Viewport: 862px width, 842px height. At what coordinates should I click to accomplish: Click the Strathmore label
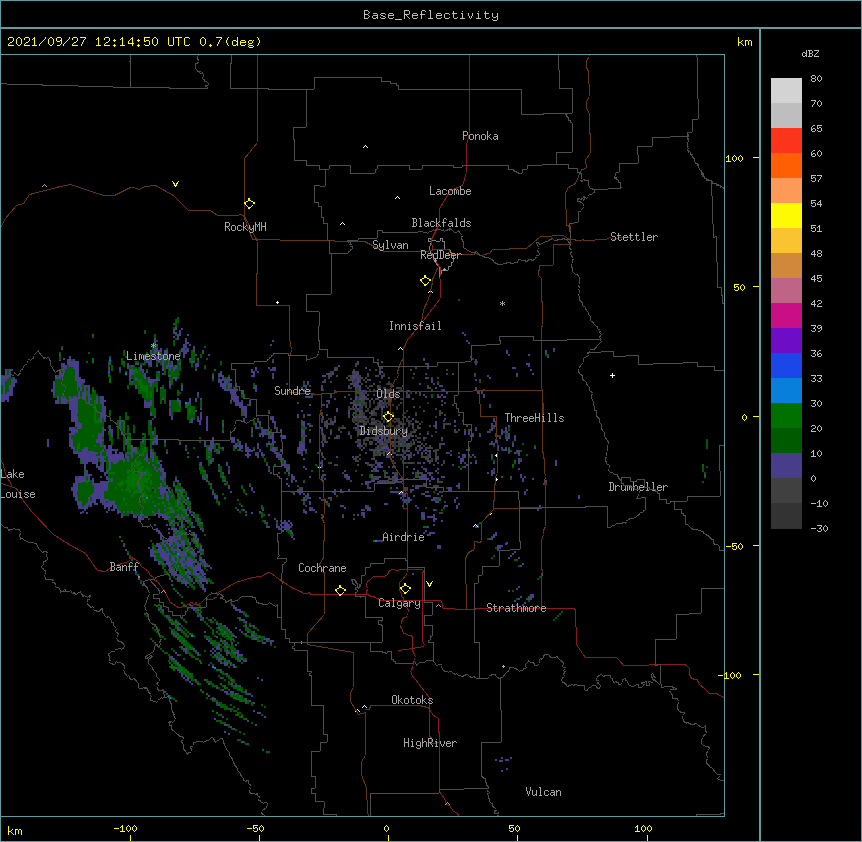[516, 608]
